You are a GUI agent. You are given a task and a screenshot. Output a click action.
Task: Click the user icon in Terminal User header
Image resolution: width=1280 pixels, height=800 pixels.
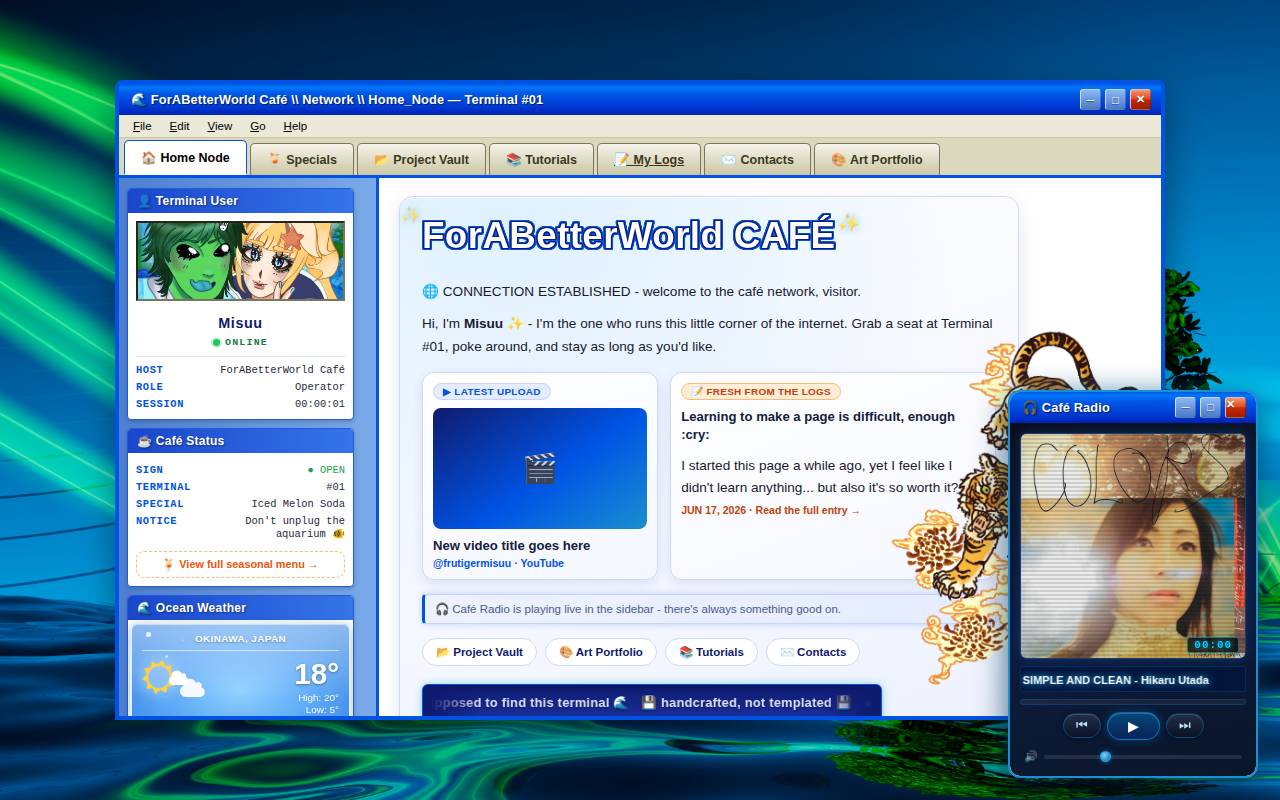144,201
